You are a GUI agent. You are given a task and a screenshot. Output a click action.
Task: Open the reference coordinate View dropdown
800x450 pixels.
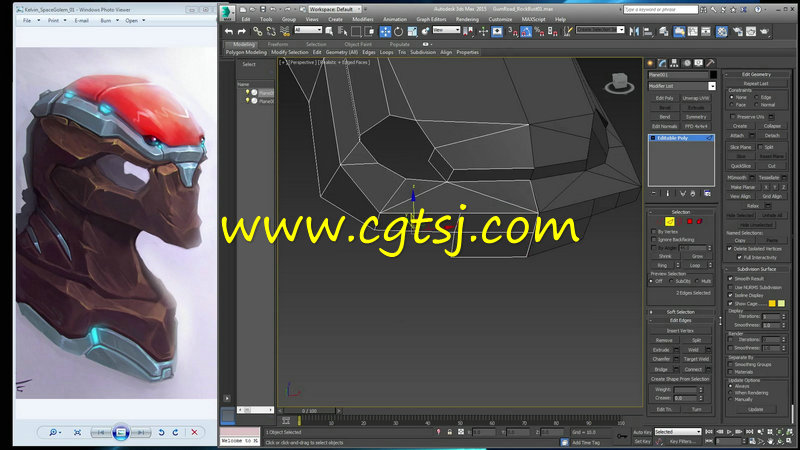(x=446, y=30)
